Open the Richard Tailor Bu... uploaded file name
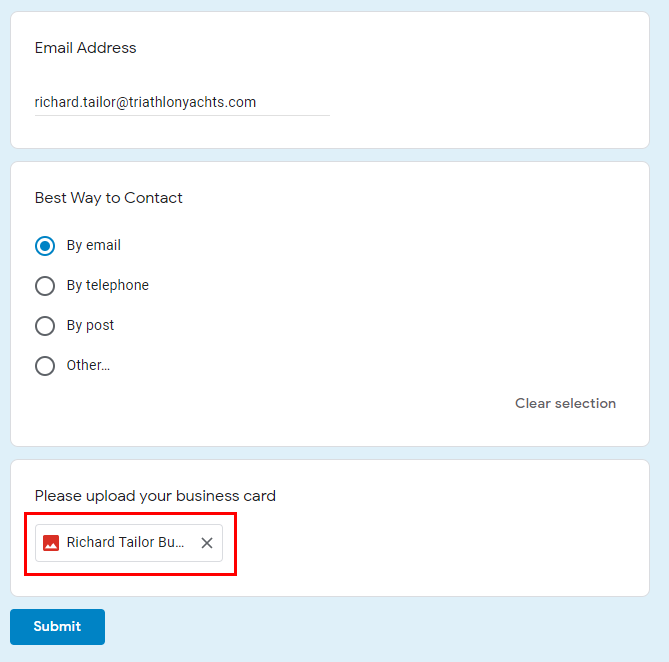The image size is (669, 662). pyautogui.click(x=125, y=542)
